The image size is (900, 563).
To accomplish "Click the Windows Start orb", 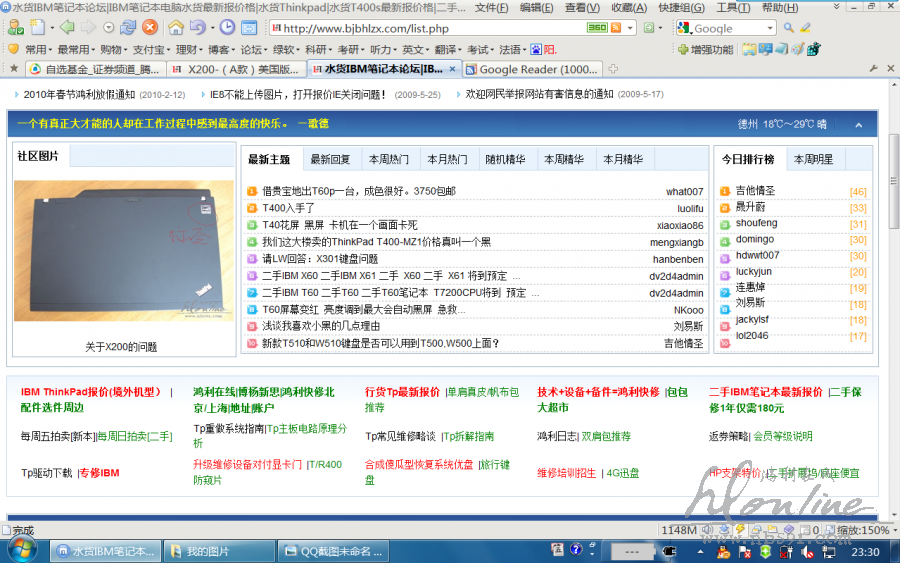I will (x=22, y=550).
